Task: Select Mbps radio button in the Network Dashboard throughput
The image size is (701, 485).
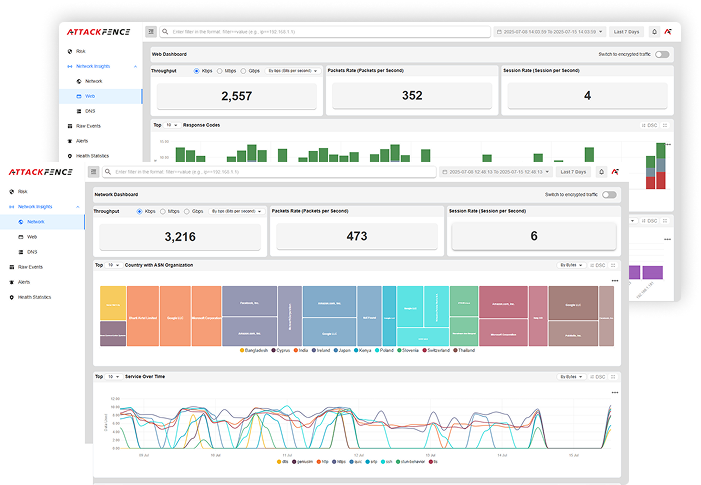Action: 163,212
